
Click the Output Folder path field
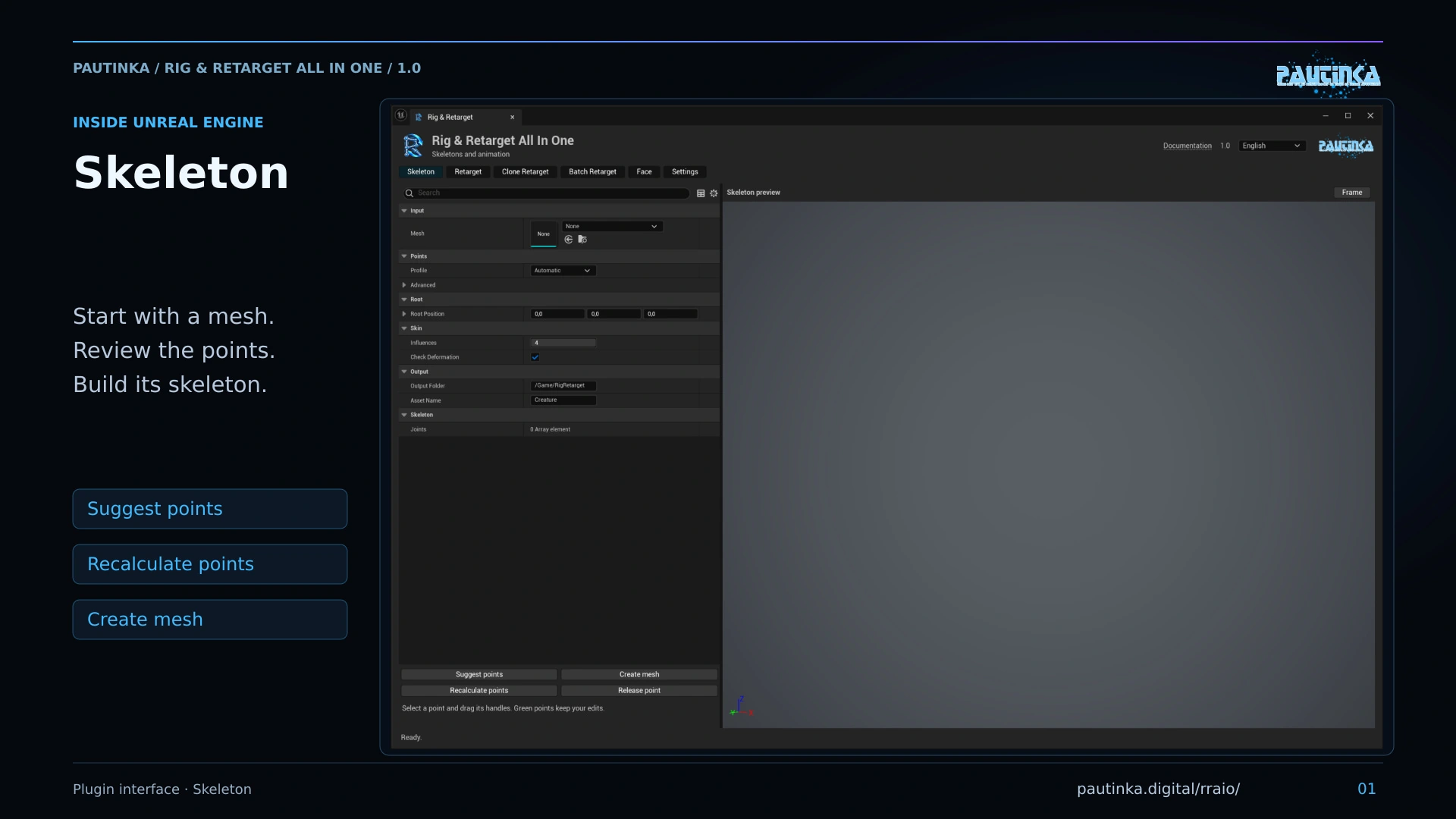563,386
